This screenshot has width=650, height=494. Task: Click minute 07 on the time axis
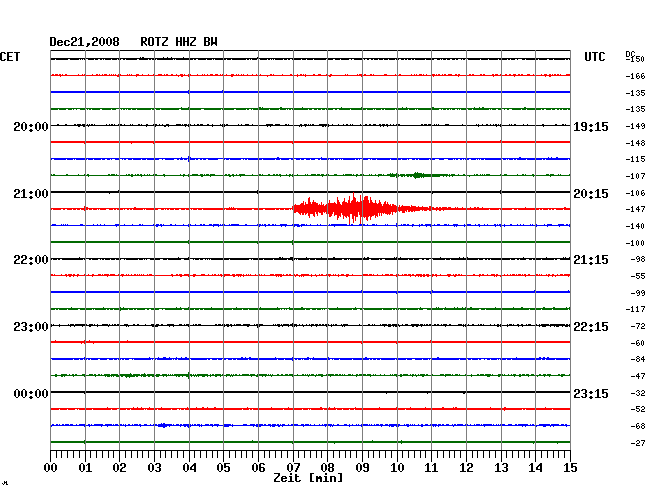[x=293, y=467]
